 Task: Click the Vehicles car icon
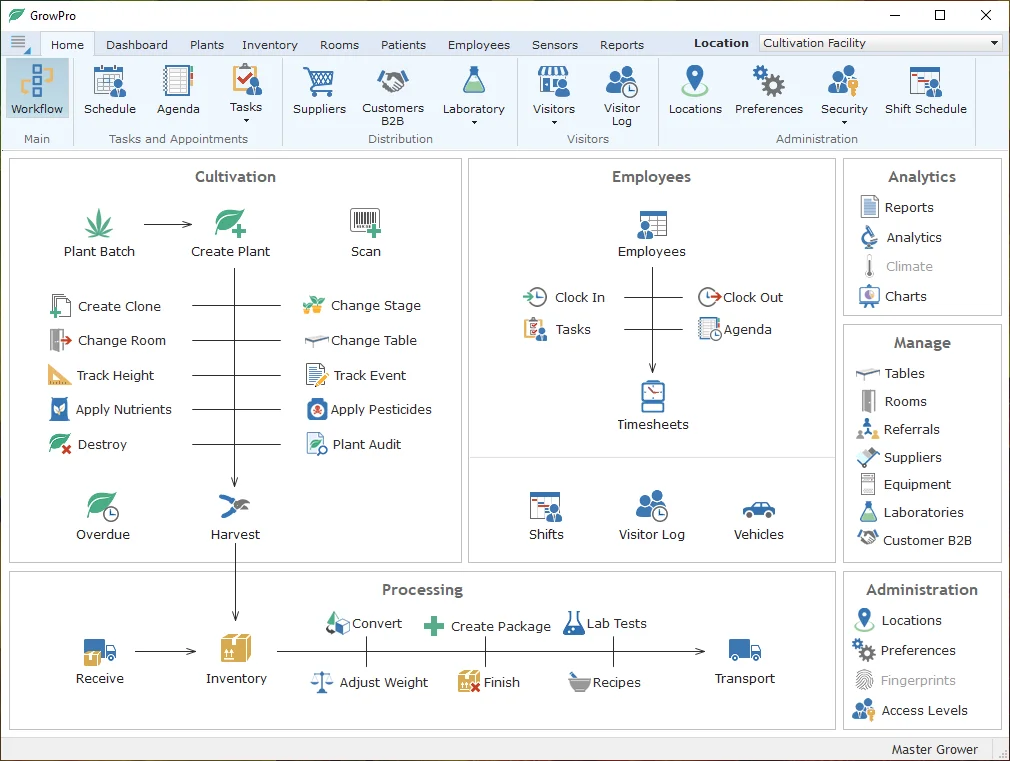(x=758, y=508)
